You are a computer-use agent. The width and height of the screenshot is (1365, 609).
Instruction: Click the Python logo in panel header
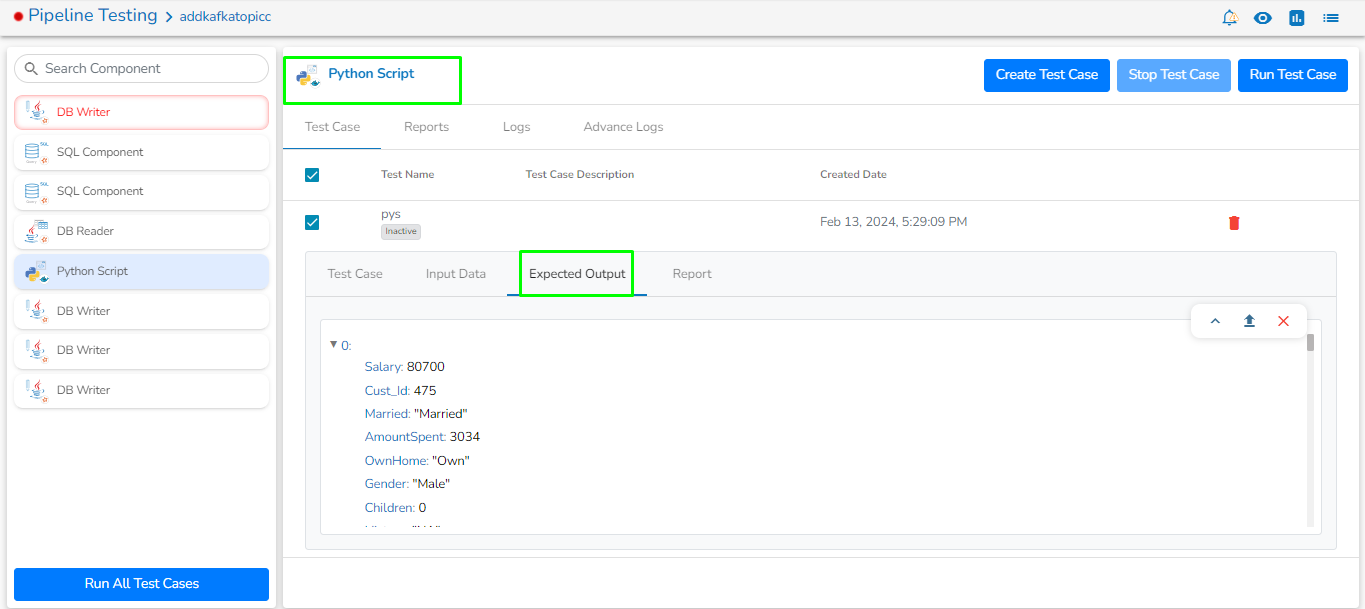(308, 75)
